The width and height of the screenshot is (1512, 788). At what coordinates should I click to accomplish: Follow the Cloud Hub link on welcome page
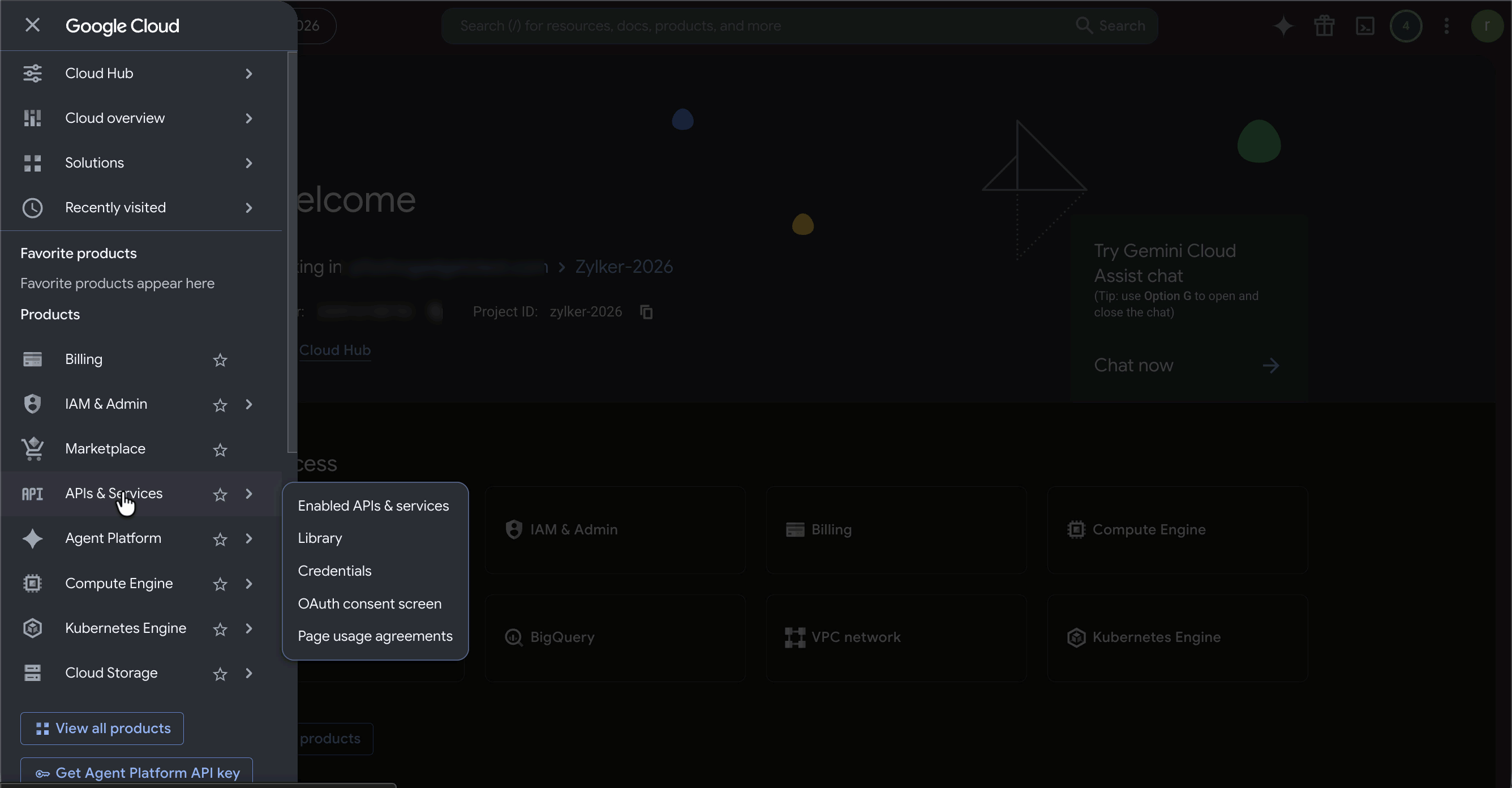[334, 350]
